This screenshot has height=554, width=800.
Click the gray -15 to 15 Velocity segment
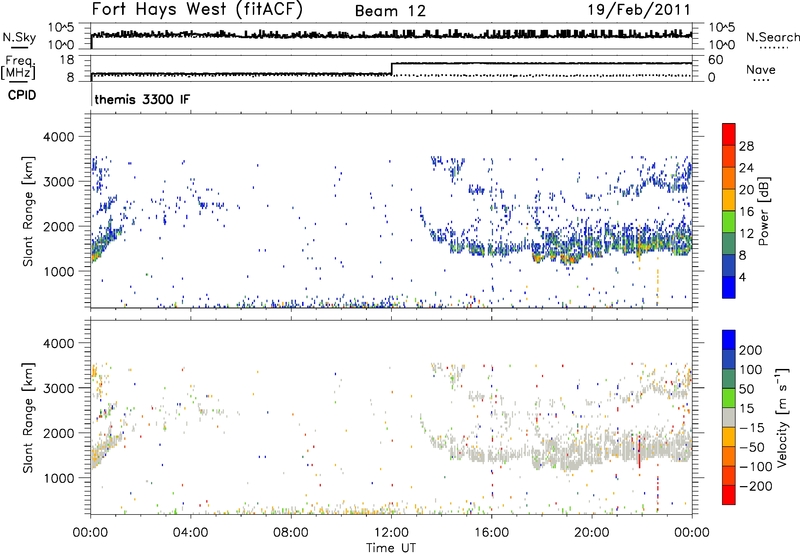(x=729, y=417)
